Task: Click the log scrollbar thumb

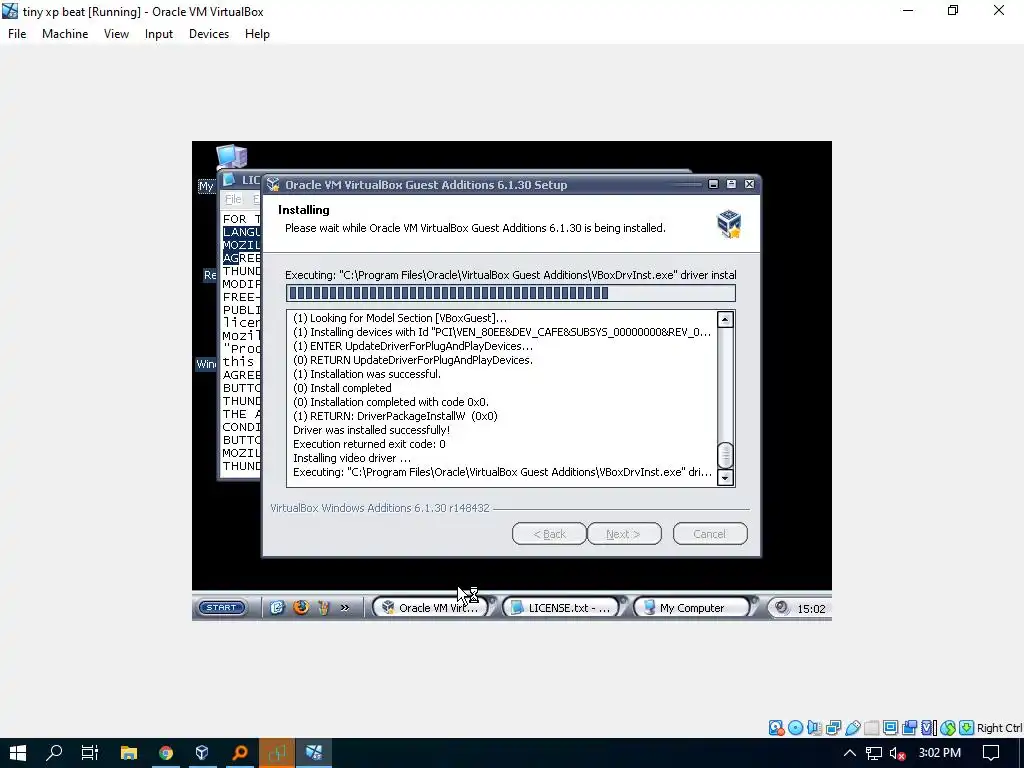Action: (725, 455)
